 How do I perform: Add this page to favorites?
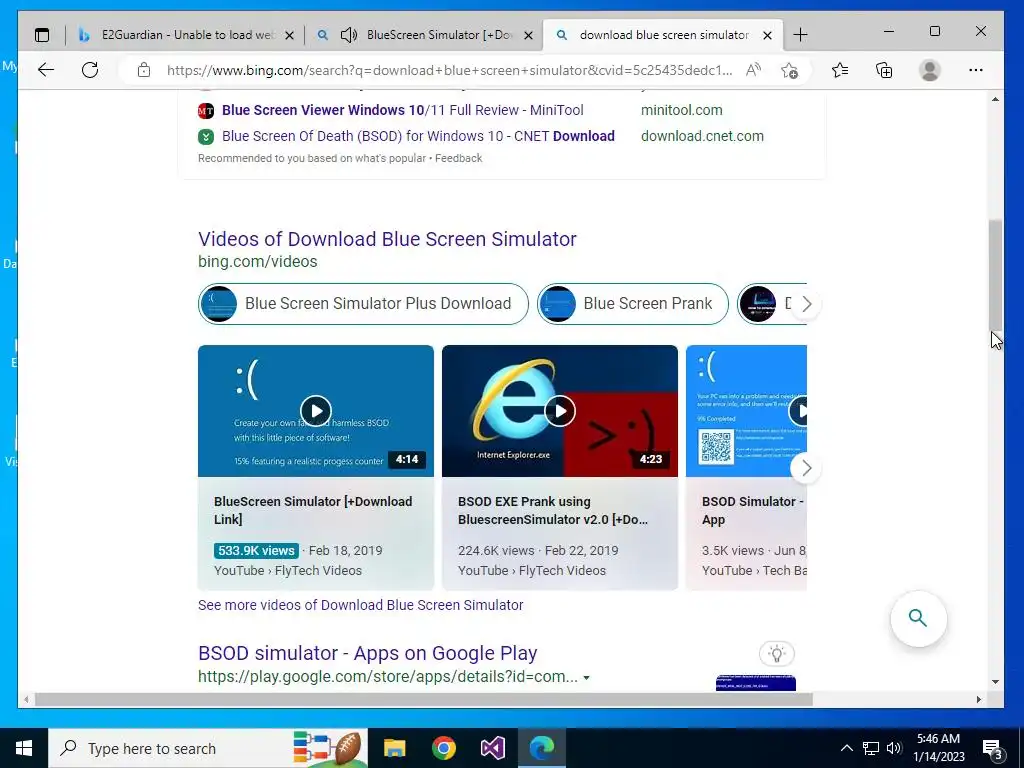790,70
